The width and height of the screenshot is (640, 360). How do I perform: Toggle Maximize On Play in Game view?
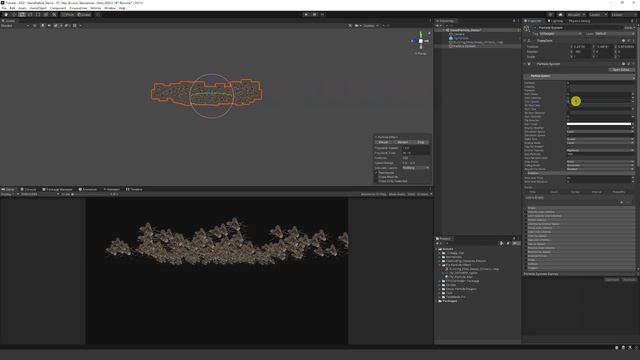pos(374,194)
